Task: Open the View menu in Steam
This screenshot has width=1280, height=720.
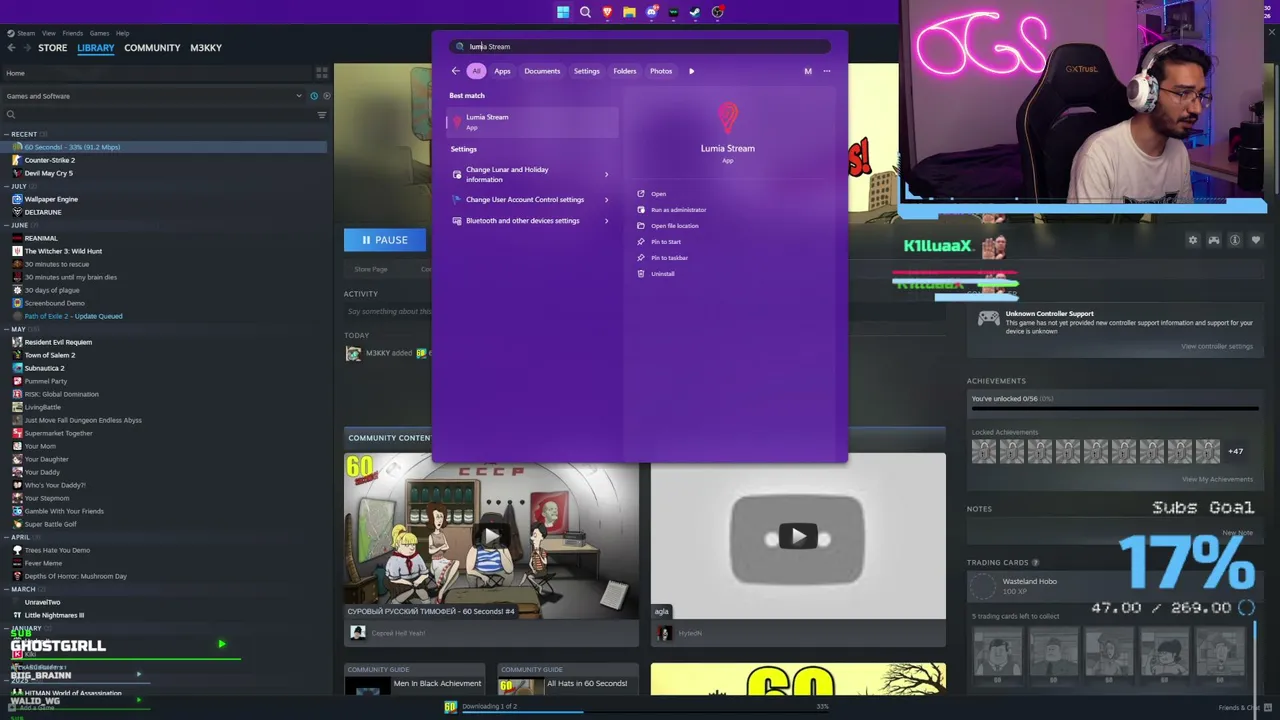Action: pos(48,33)
